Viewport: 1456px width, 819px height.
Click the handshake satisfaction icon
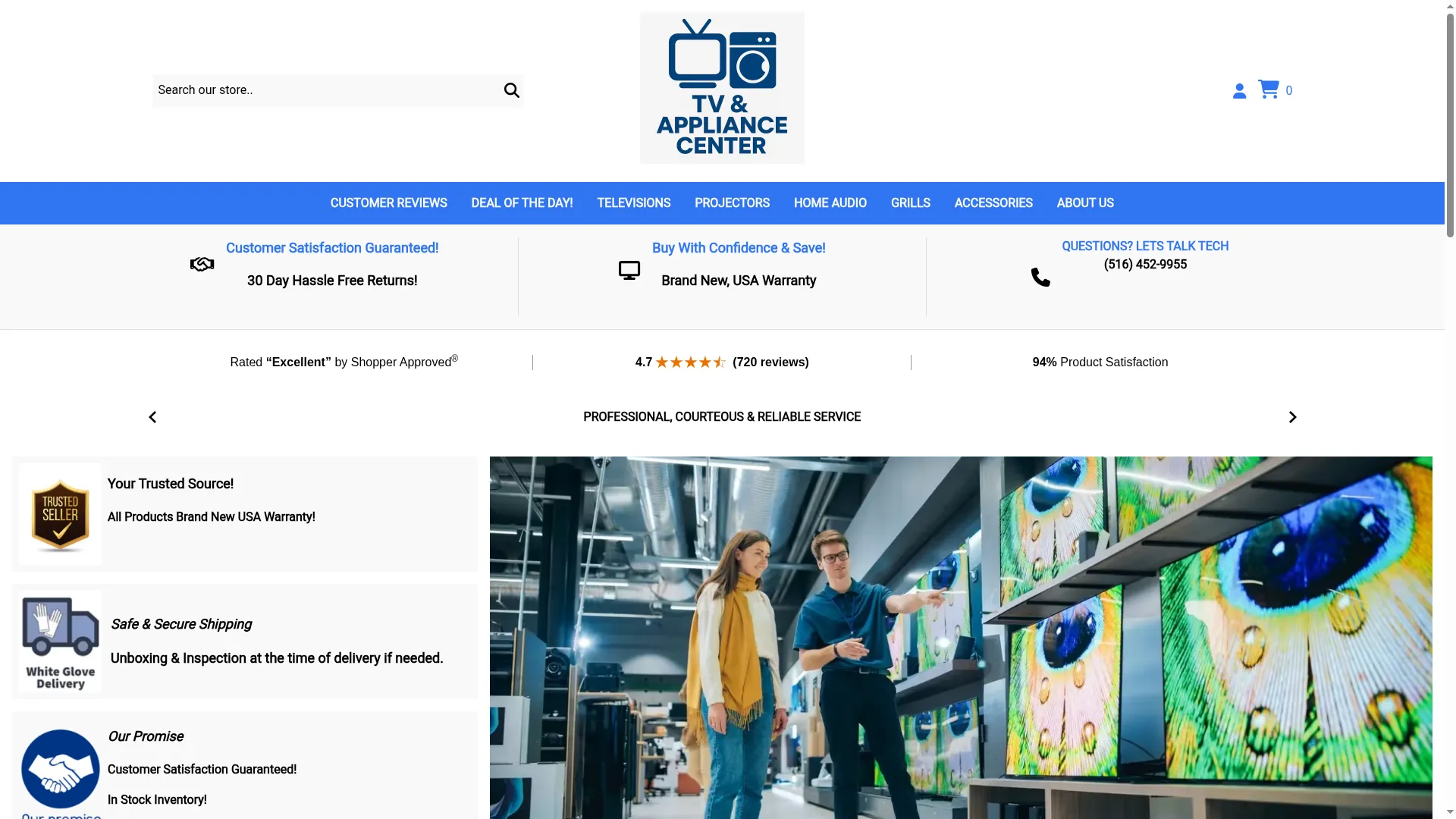coord(202,264)
